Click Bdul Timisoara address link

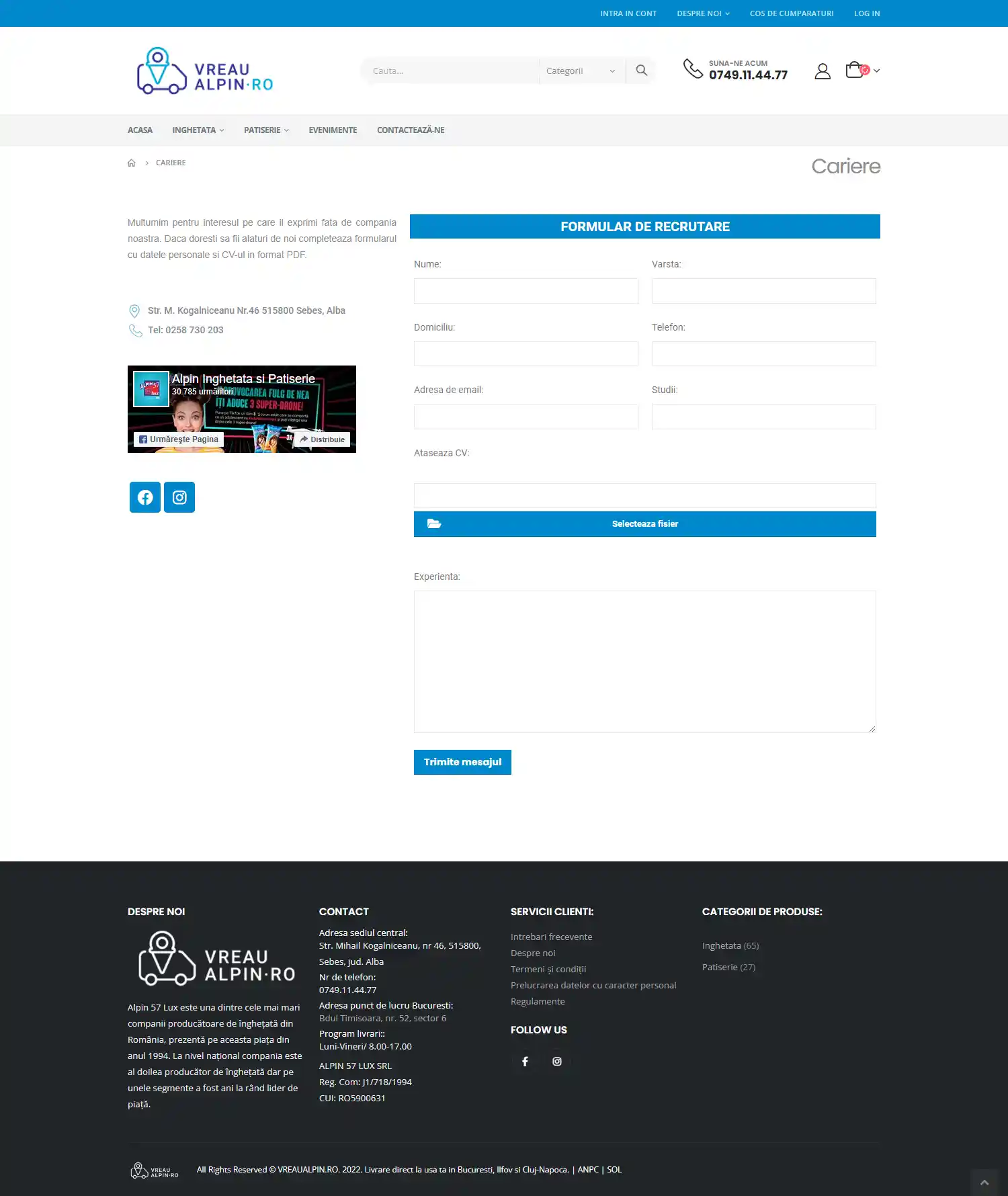coord(382,1018)
